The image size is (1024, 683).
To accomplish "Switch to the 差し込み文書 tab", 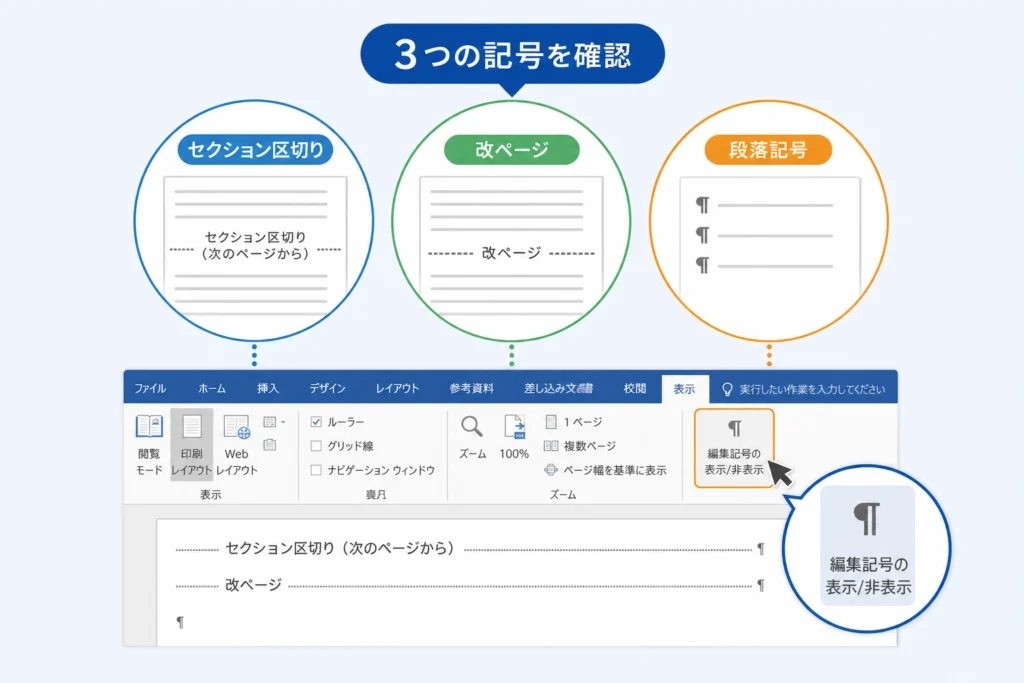I will (558, 389).
